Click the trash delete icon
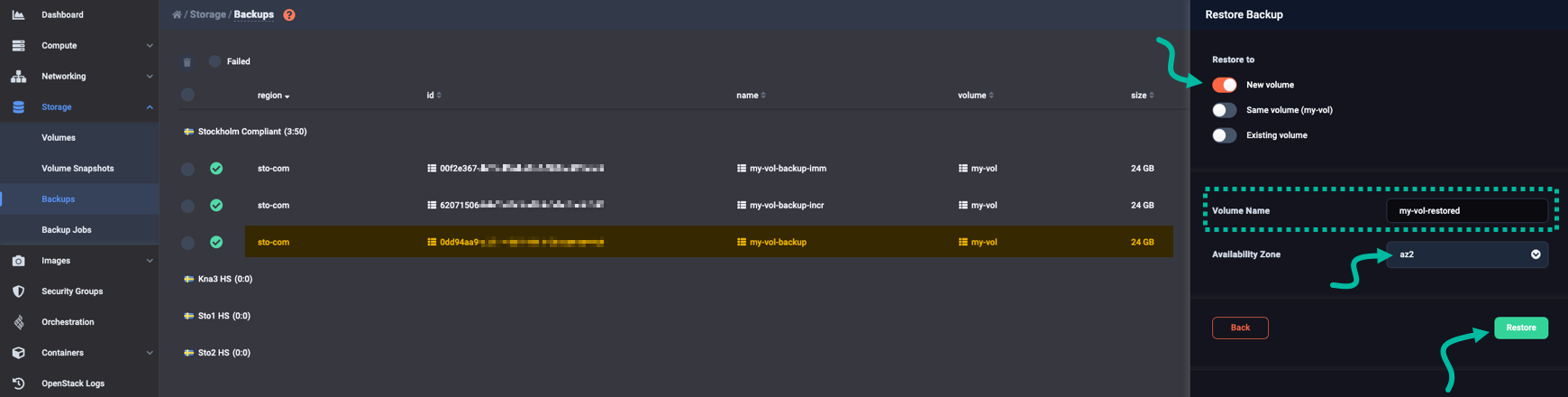The width and height of the screenshot is (1568, 397). (x=187, y=62)
